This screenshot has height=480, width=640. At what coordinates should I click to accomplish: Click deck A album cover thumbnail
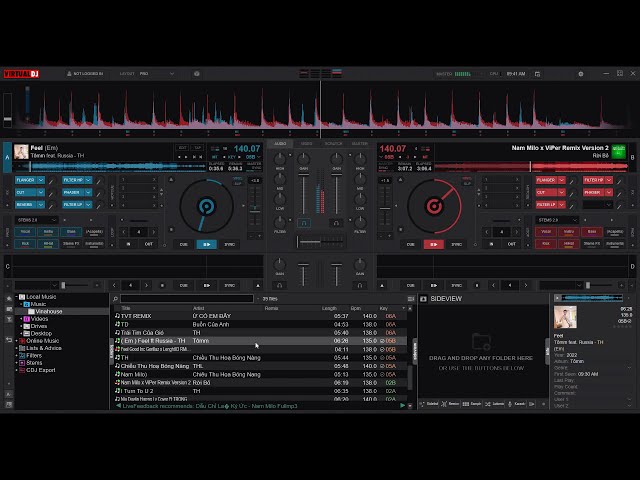[x=21, y=152]
